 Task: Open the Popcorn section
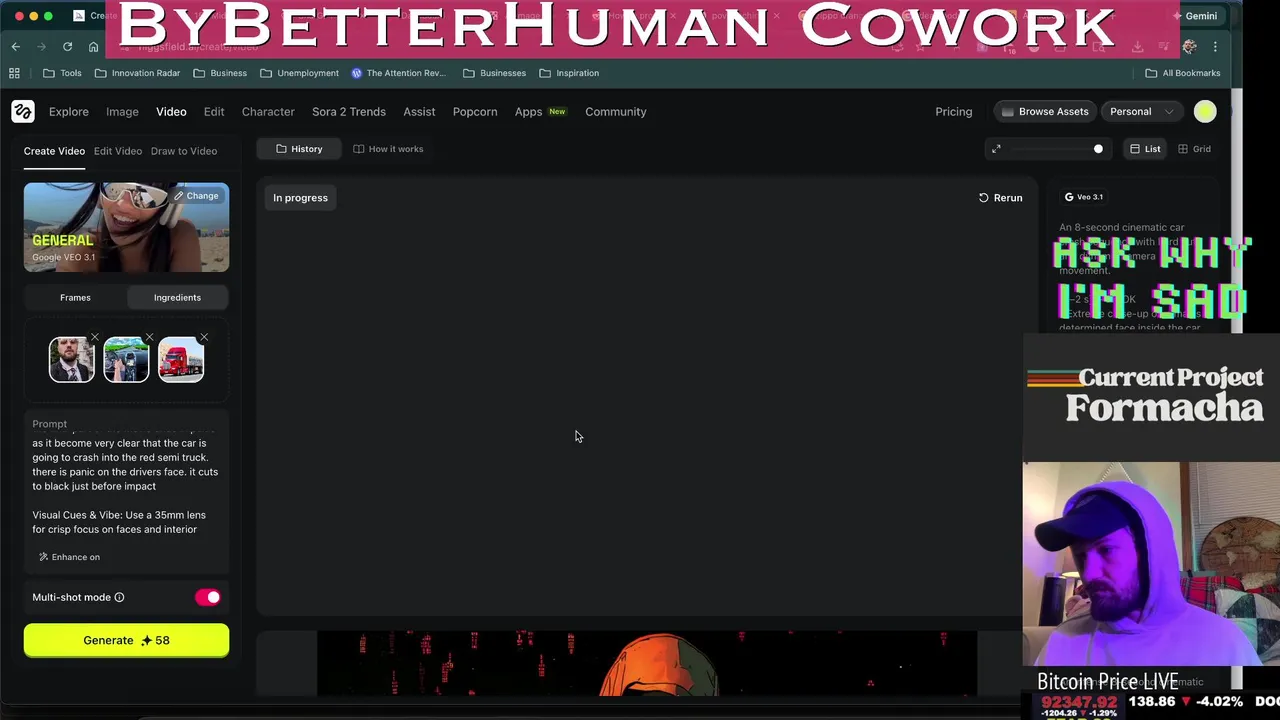(475, 112)
